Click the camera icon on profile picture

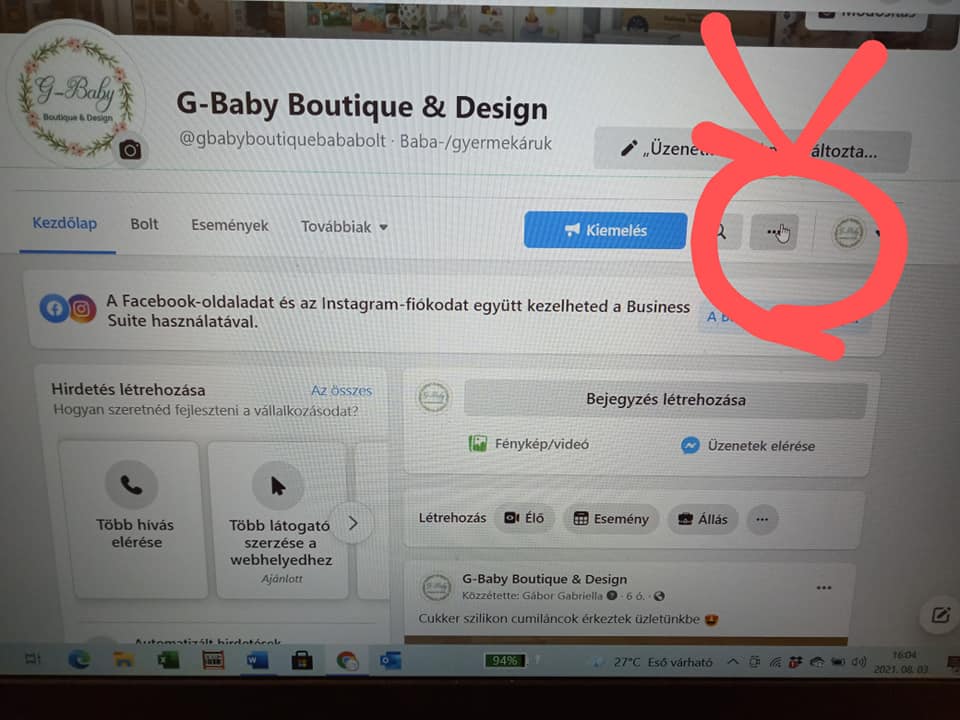click(x=130, y=149)
